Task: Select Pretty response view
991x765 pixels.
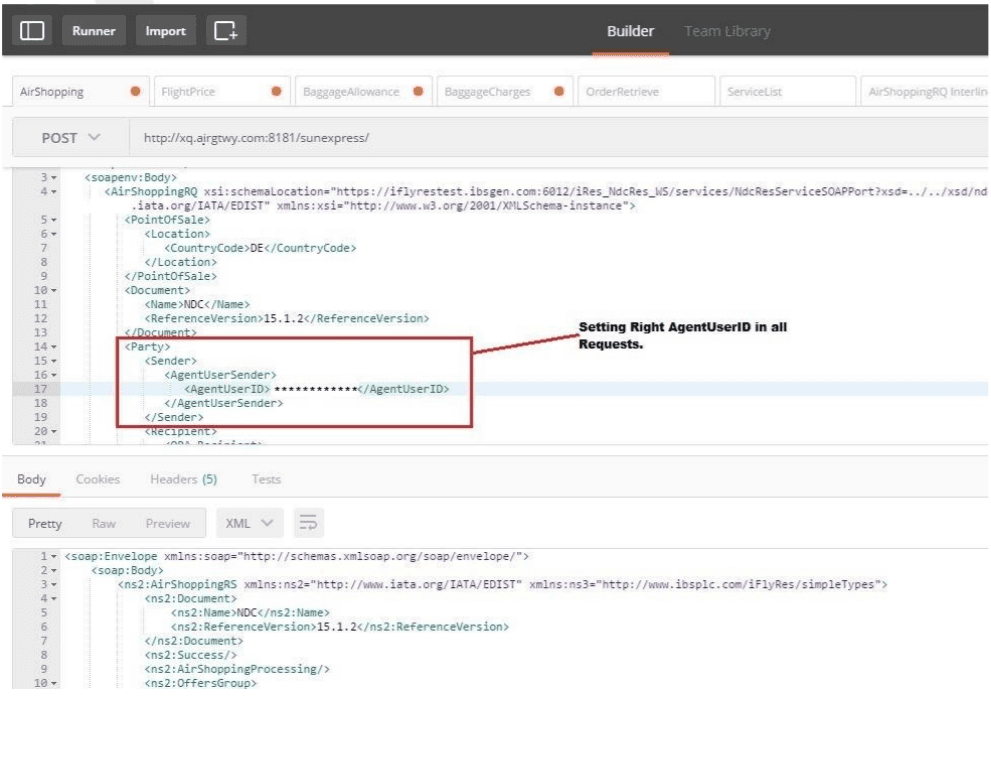Action: (45, 523)
